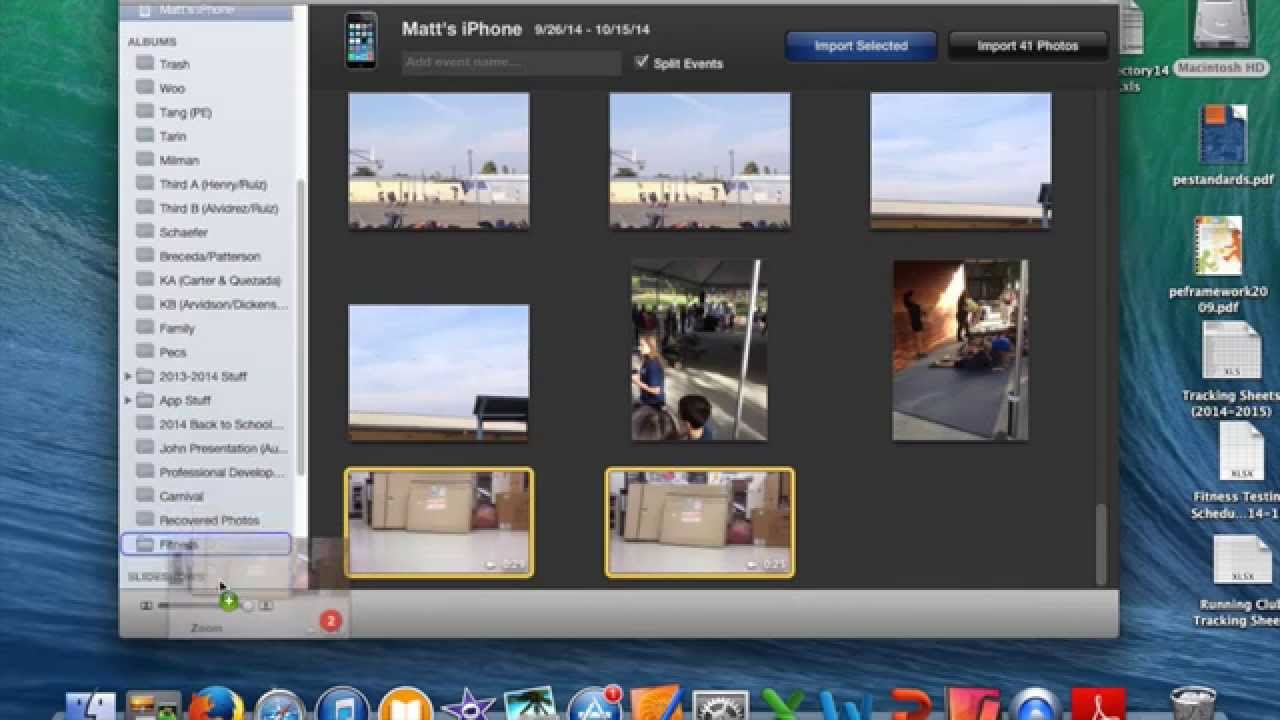Click the Add event name field
This screenshot has width=1280, height=720.
511,62
